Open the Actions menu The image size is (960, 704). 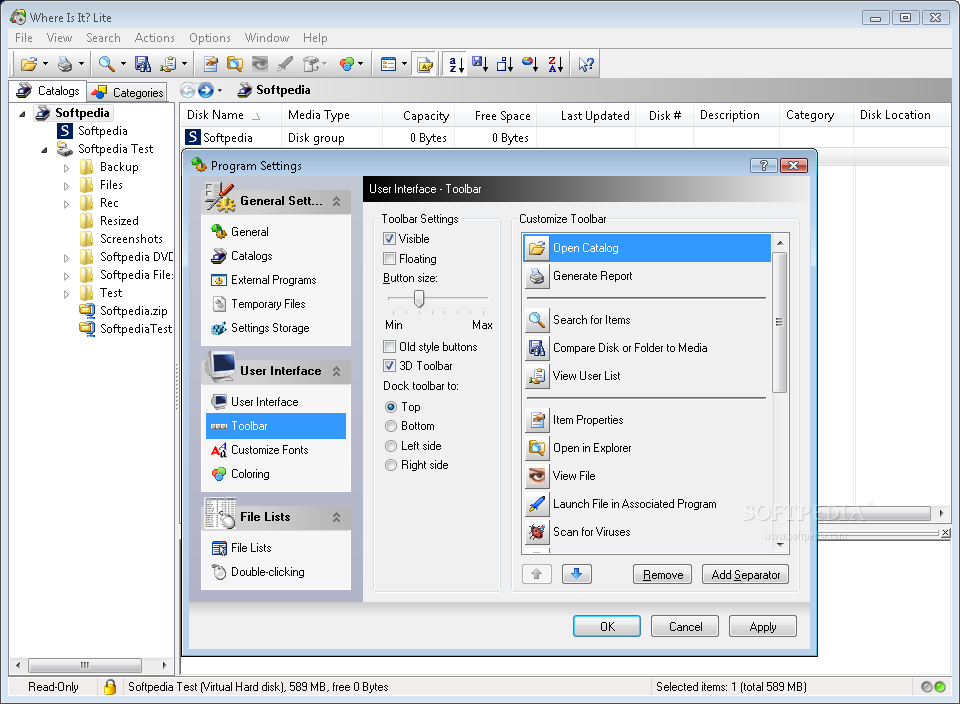point(154,38)
